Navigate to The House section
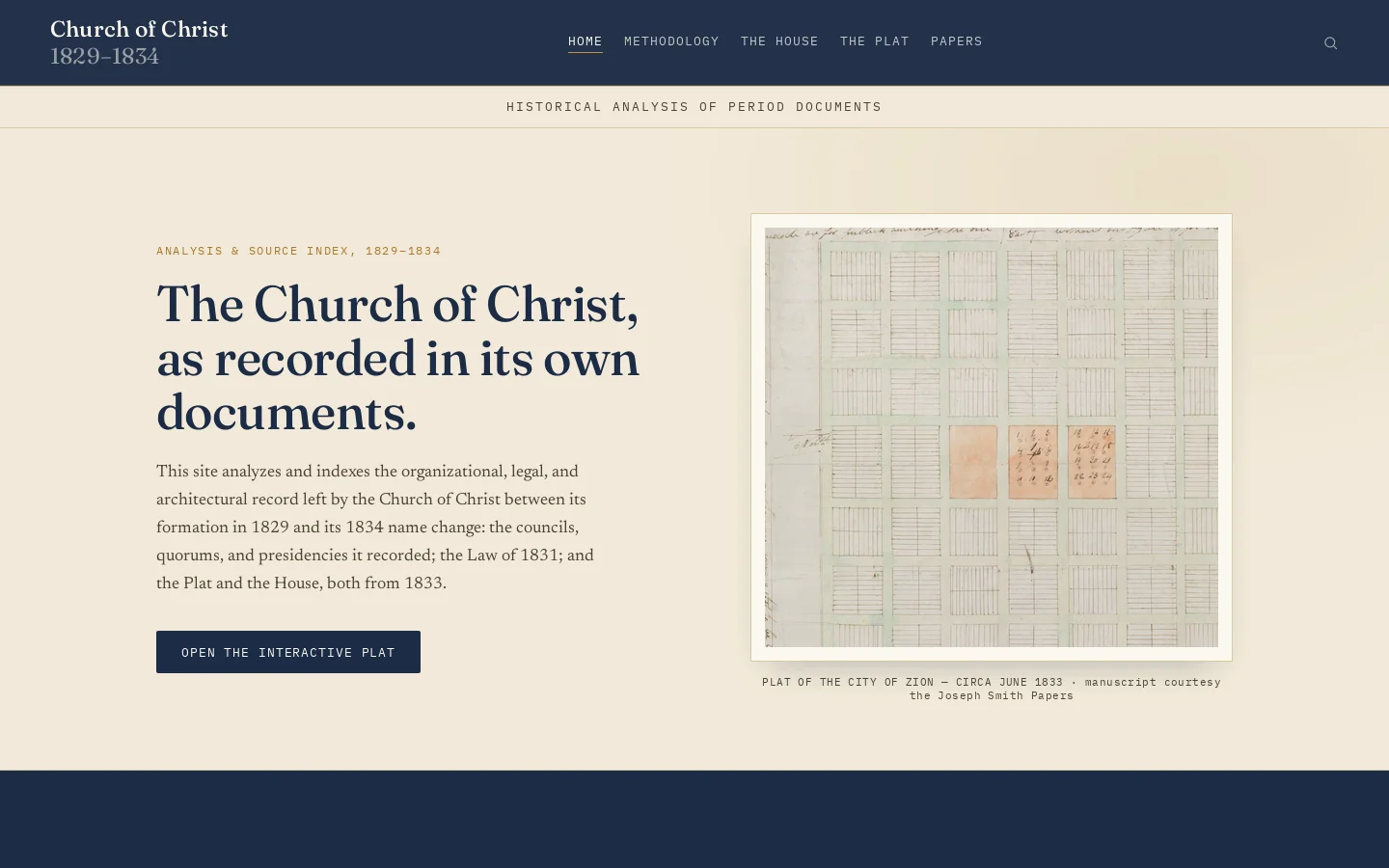Screen dimensions: 1389x868 point(779,41)
